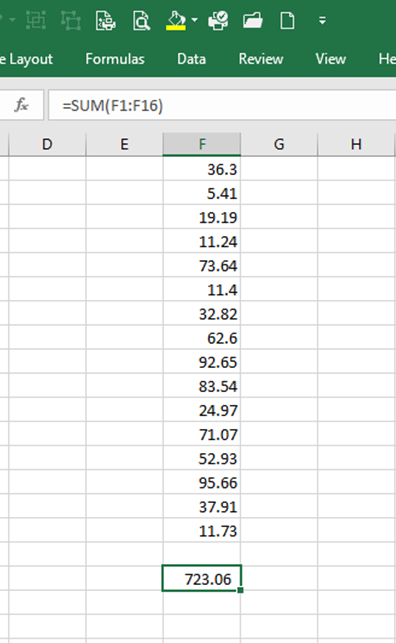Open the Data ribbon tab
This screenshot has width=396, height=643.
pyautogui.click(x=191, y=59)
